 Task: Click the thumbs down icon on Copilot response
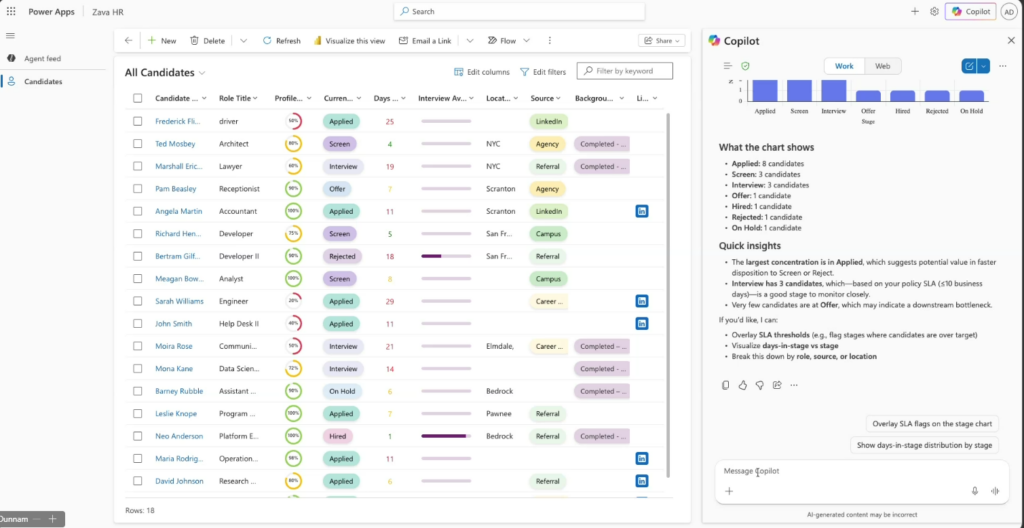[759, 385]
